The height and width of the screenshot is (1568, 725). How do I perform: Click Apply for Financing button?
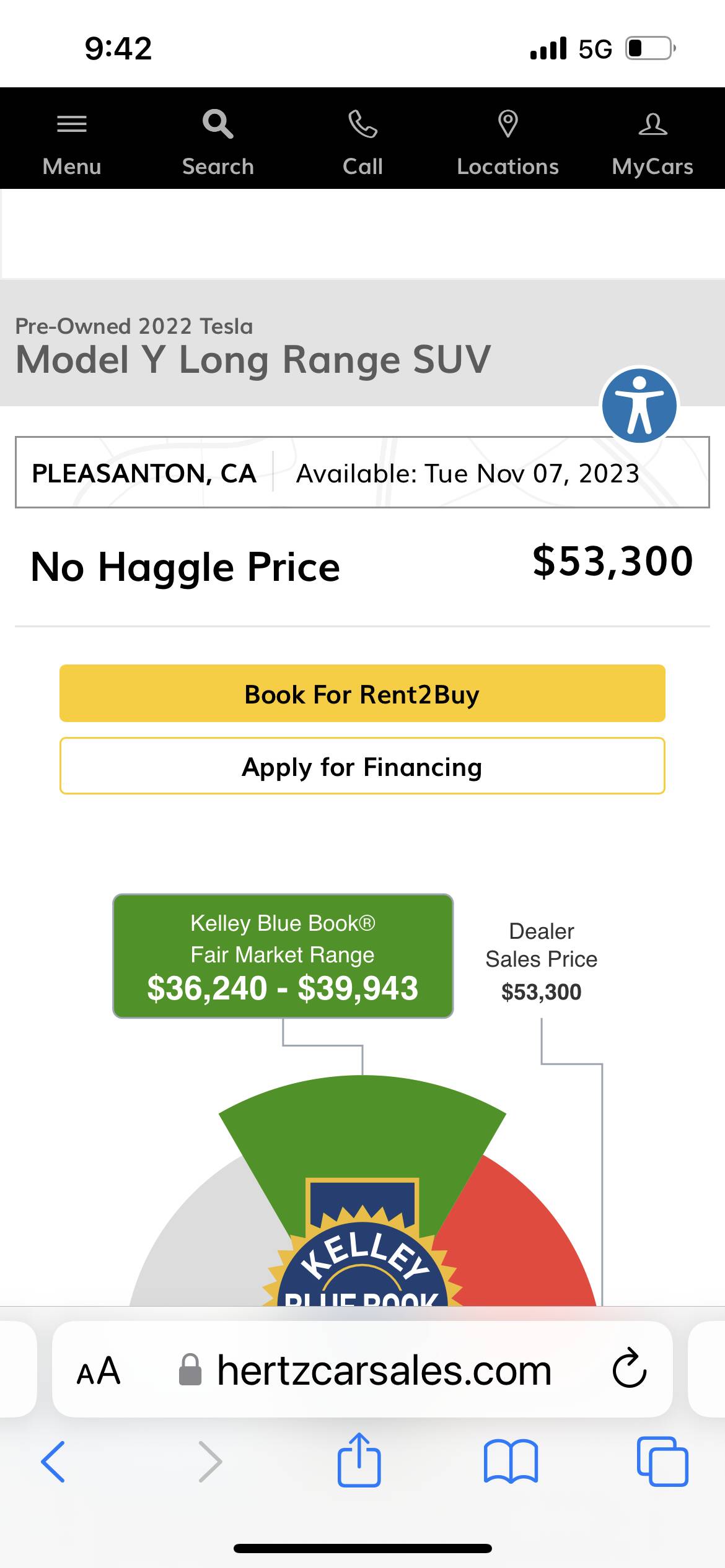pos(362,766)
